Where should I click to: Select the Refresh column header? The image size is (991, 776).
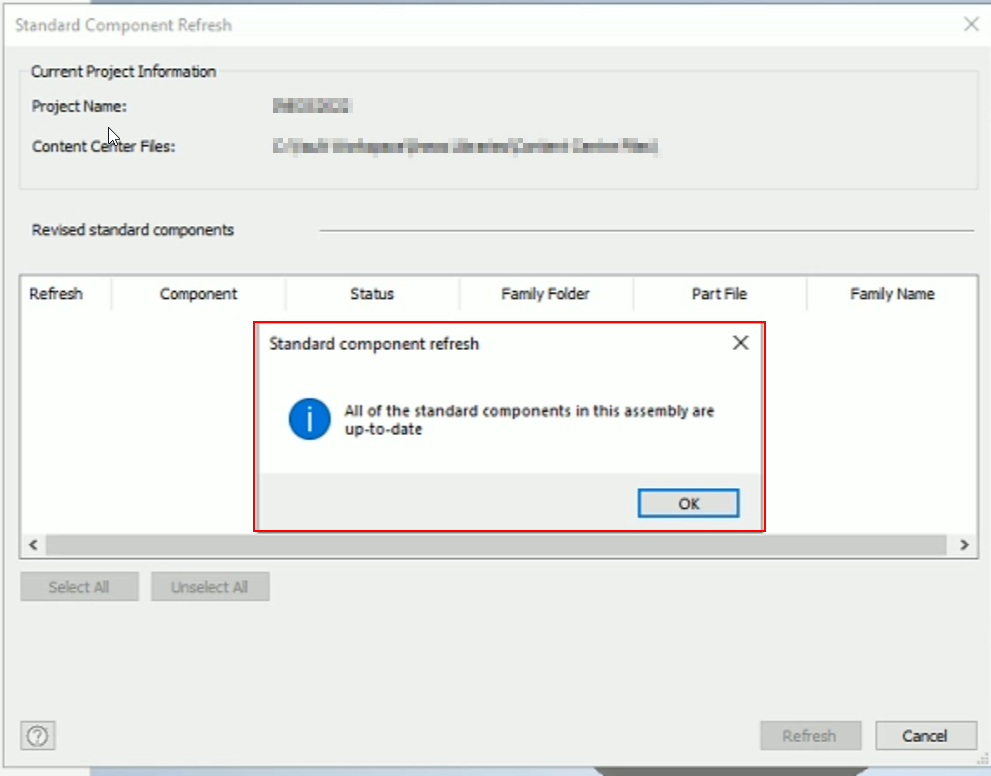57,293
